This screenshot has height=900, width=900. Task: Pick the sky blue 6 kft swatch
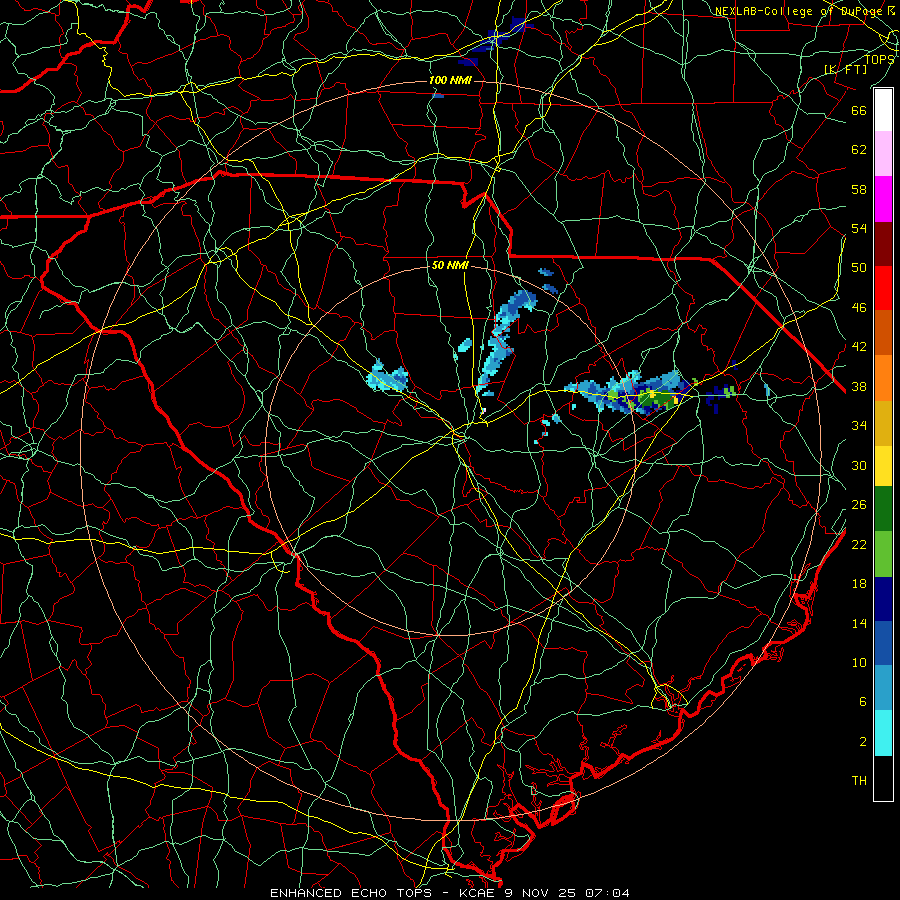tap(883, 687)
